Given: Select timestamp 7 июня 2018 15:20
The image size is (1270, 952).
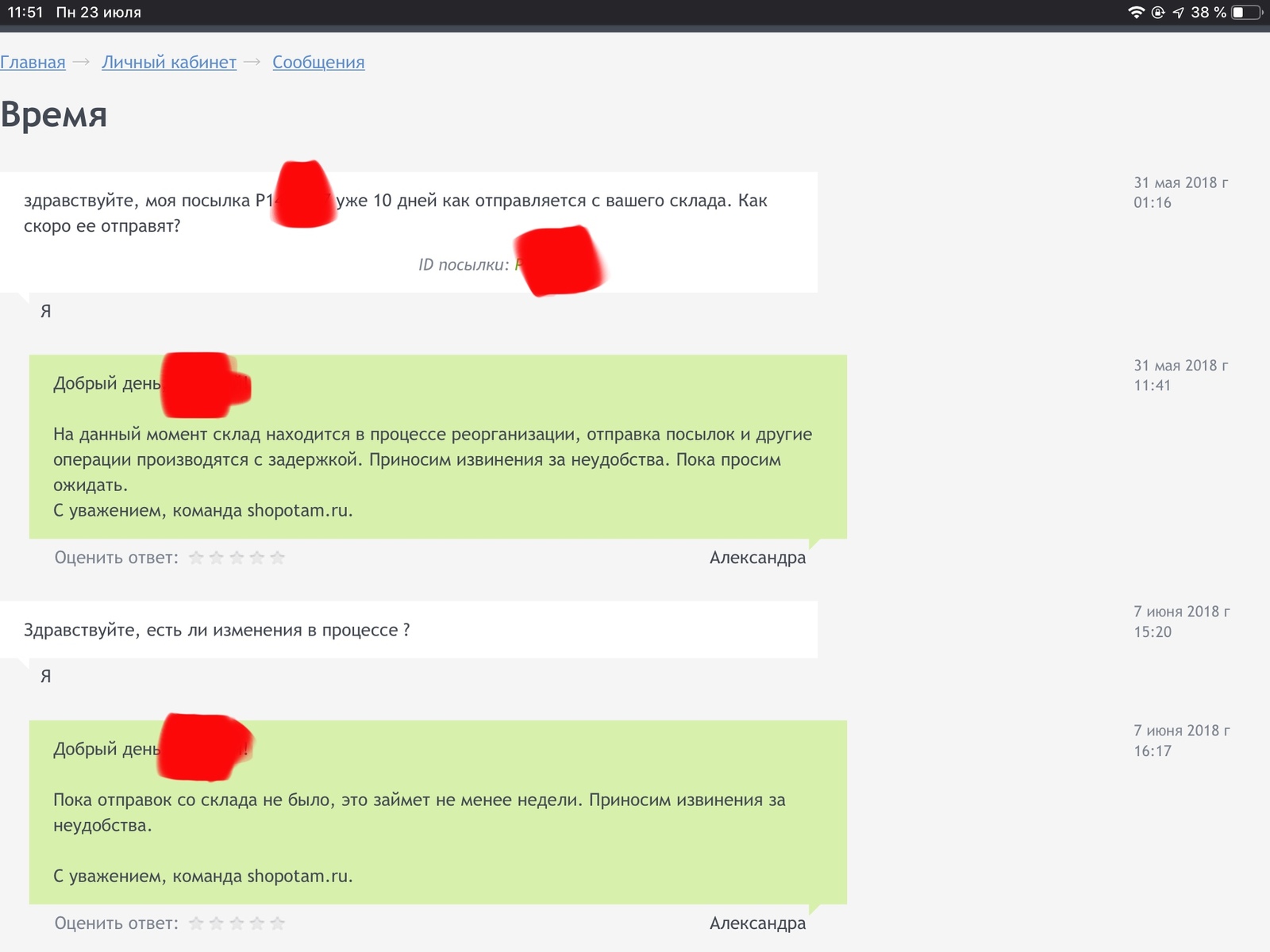Looking at the screenshot, I should click(x=1182, y=622).
